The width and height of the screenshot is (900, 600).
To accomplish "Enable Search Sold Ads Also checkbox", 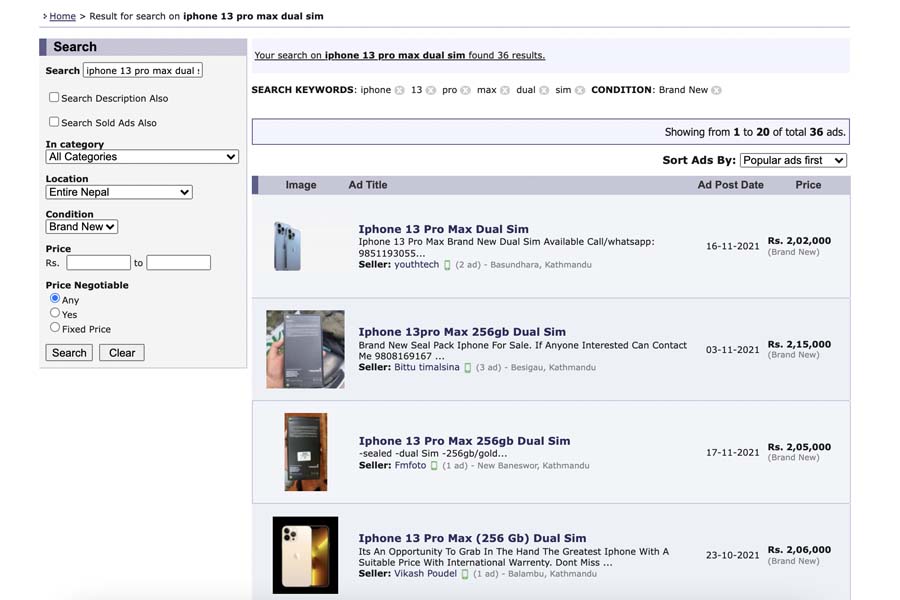I will pyautogui.click(x=54, y=122).
